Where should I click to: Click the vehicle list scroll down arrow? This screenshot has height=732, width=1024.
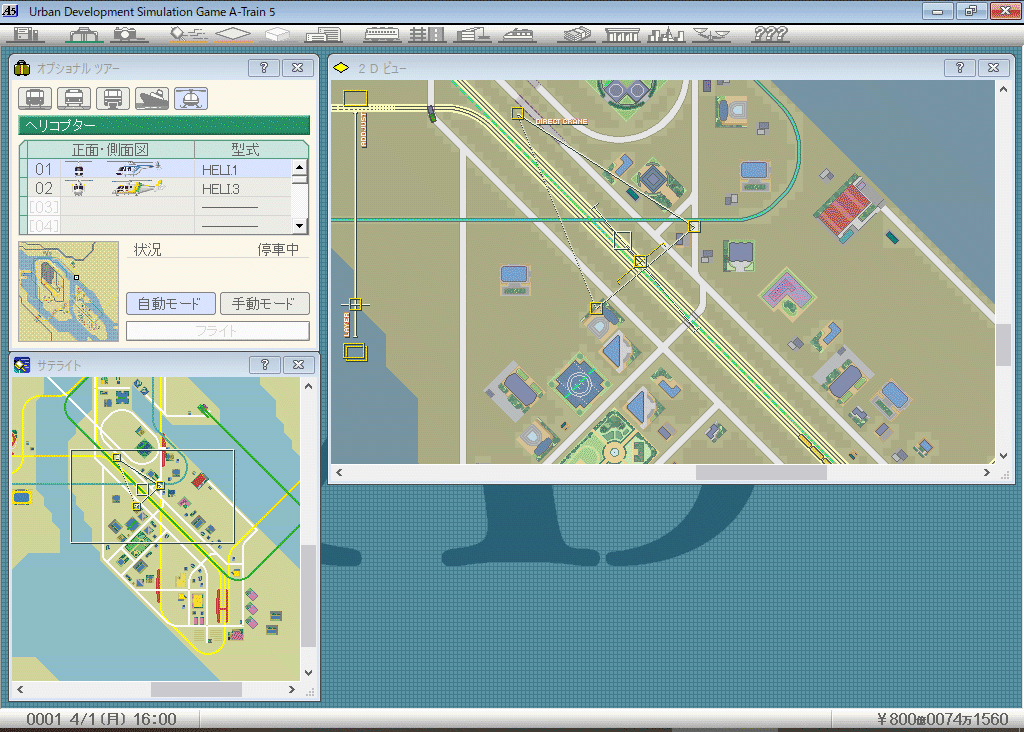coord(299,226)
